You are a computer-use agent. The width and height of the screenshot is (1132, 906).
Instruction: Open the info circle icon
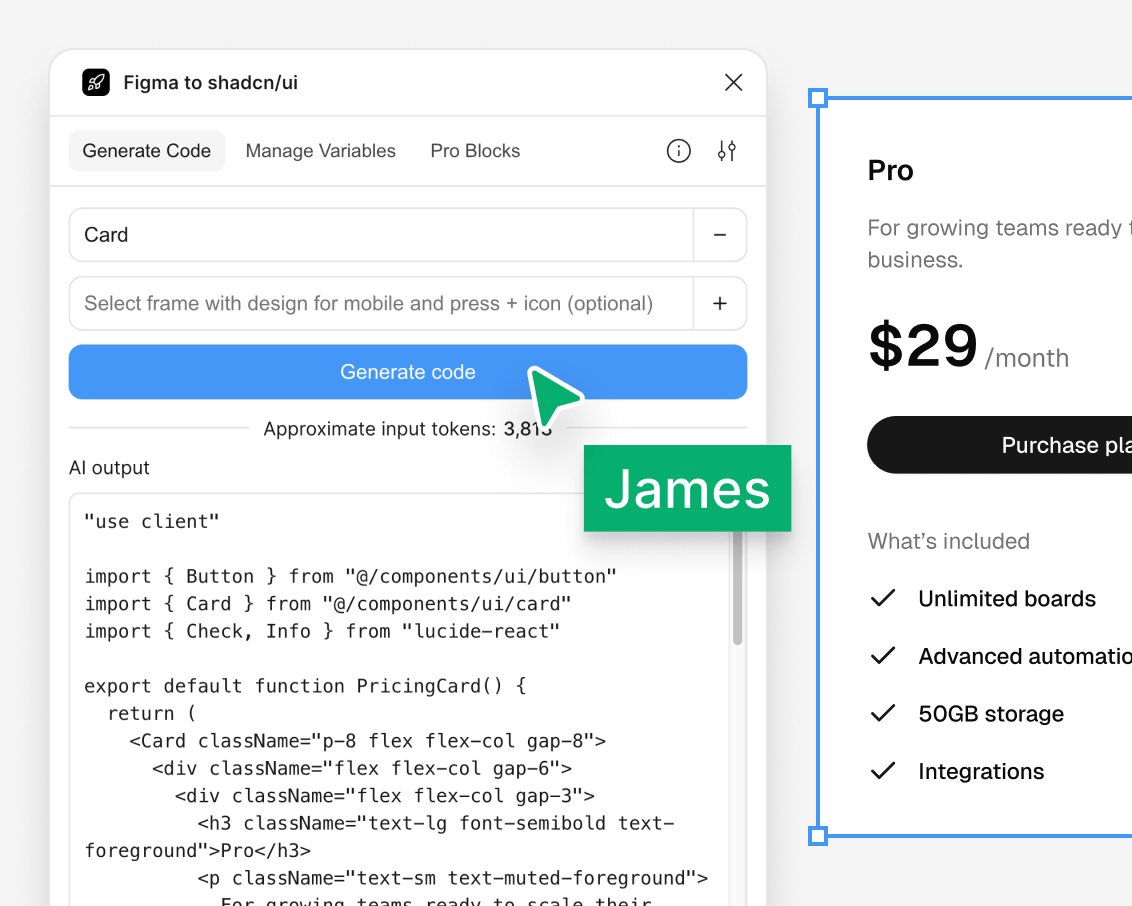(x=679, y=151)
